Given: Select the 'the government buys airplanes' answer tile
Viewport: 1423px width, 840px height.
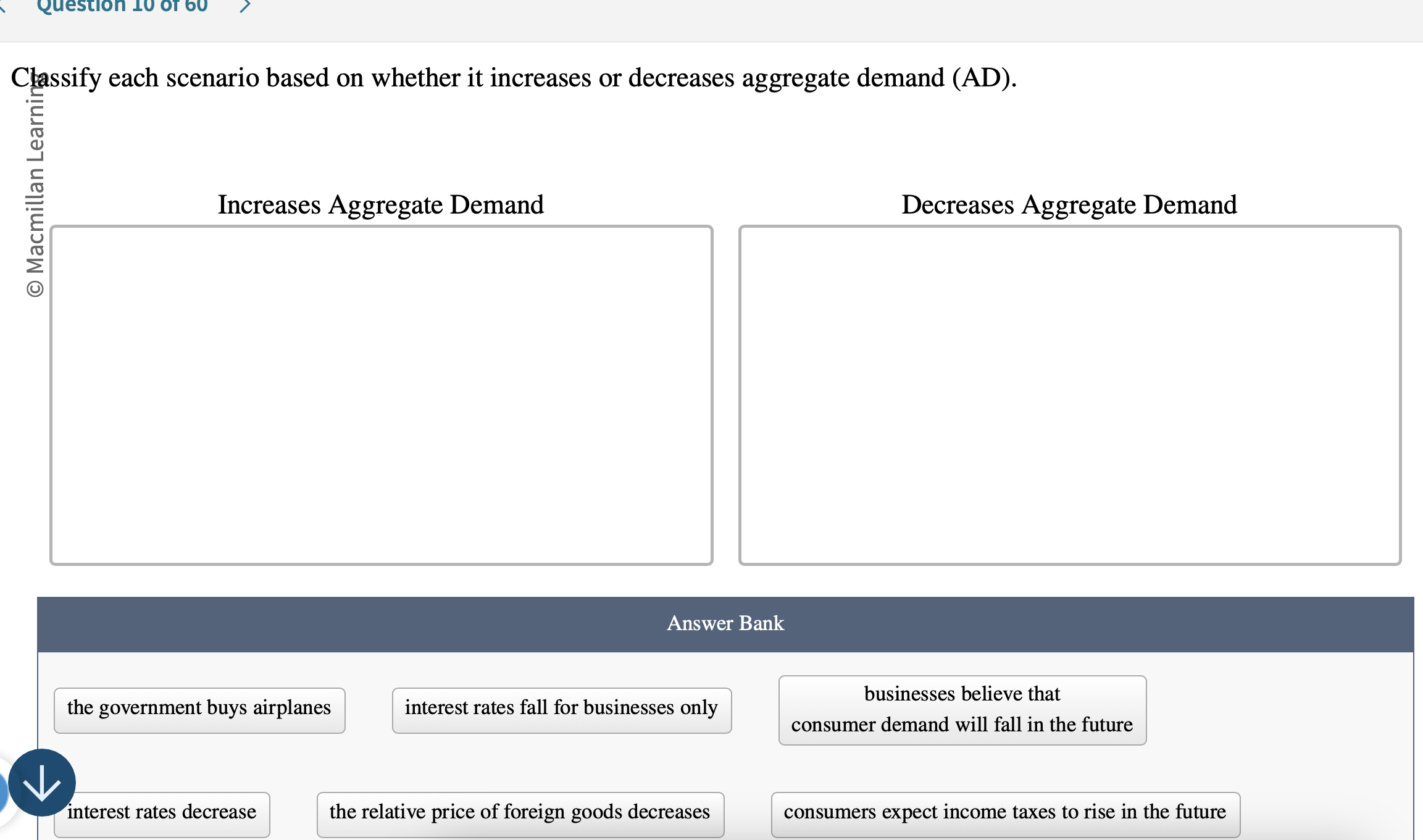Looking at the screenshot, I should coord(199,709).
